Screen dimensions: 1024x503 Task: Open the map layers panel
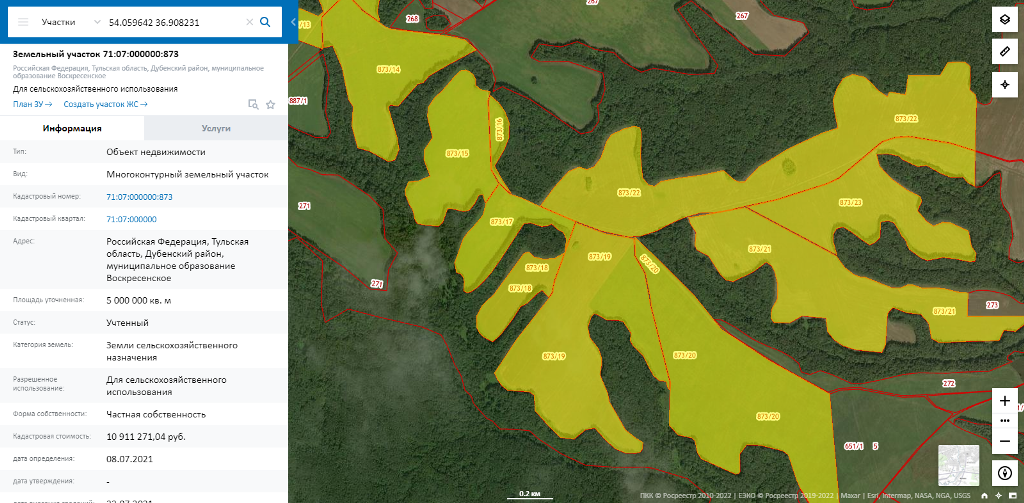1005,20
